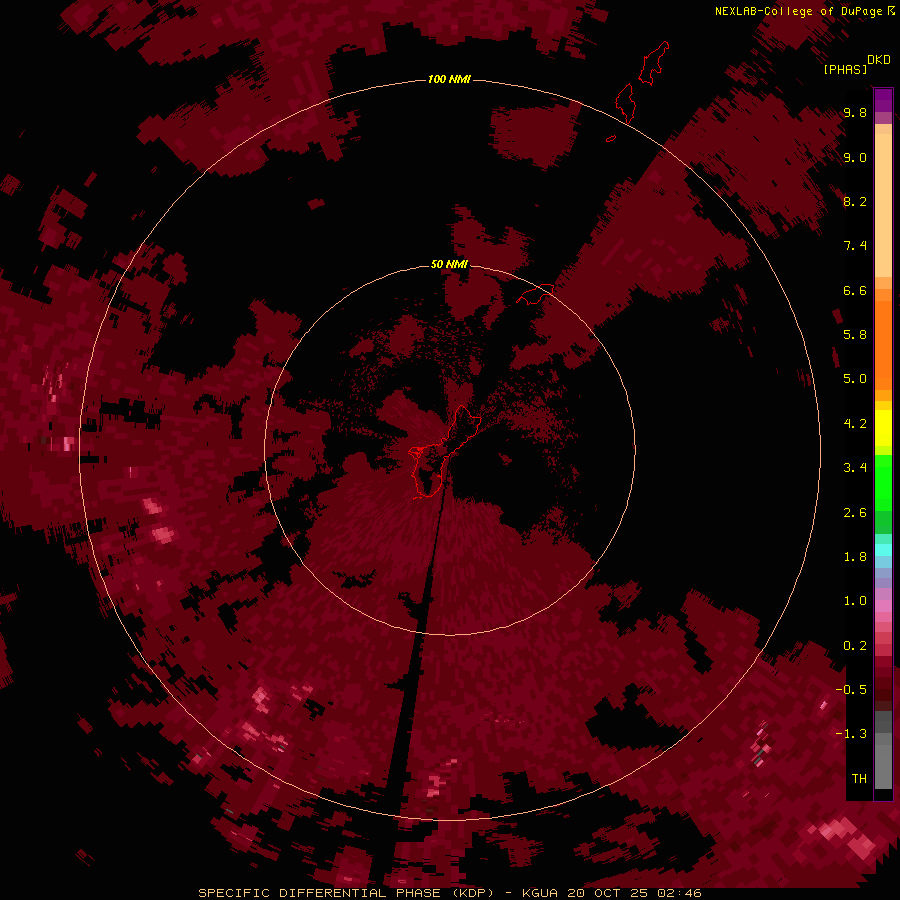Click the 9.0 value on color scale
Image resolution: width=900 pixels, height=900 pixels.
pos(855,158)
